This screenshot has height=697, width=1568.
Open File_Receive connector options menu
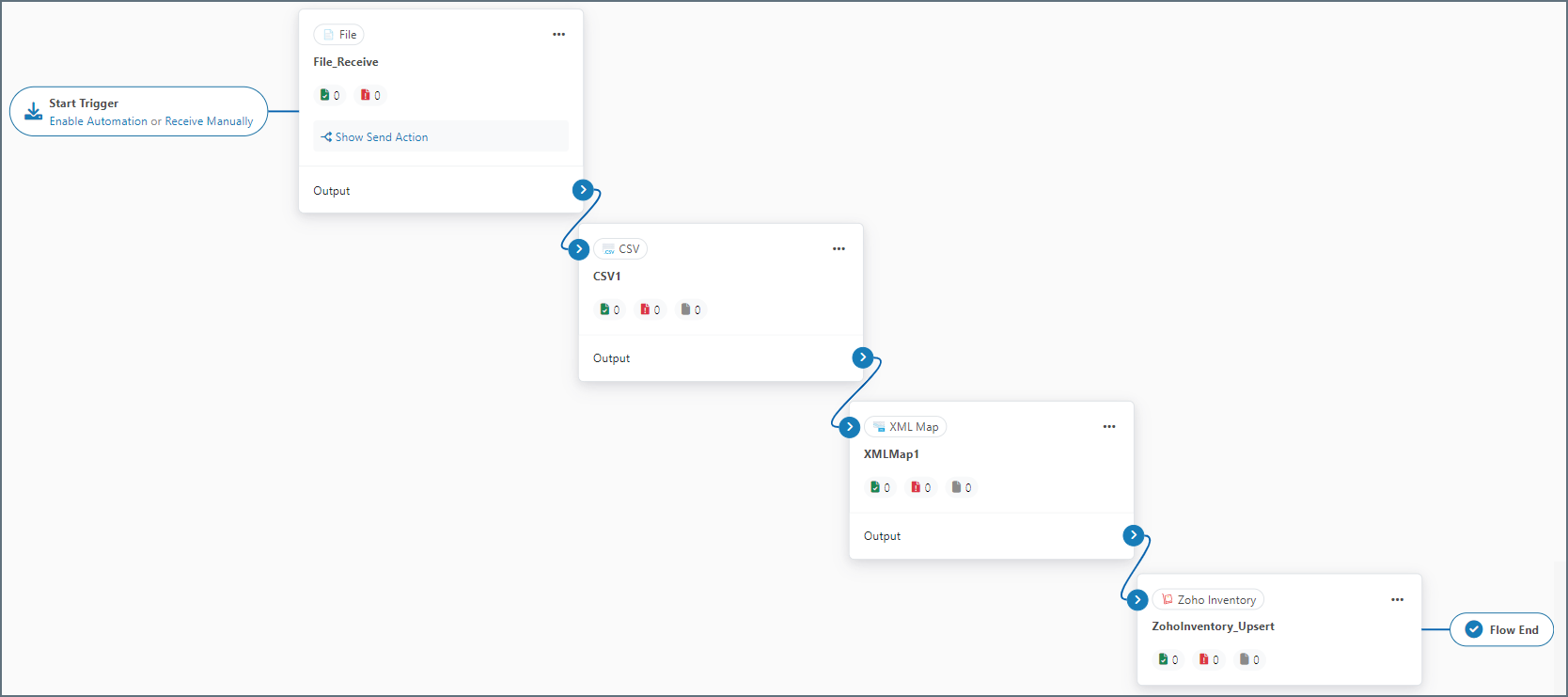tap(559, 35)
